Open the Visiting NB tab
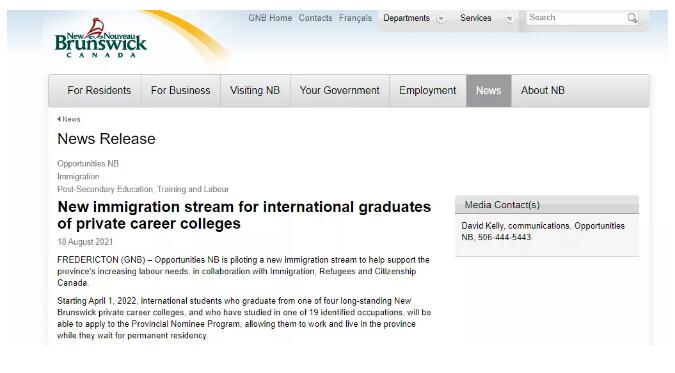The height and width of the screenshot is (373, 675). pyautogui.click(x=255, y=90)
